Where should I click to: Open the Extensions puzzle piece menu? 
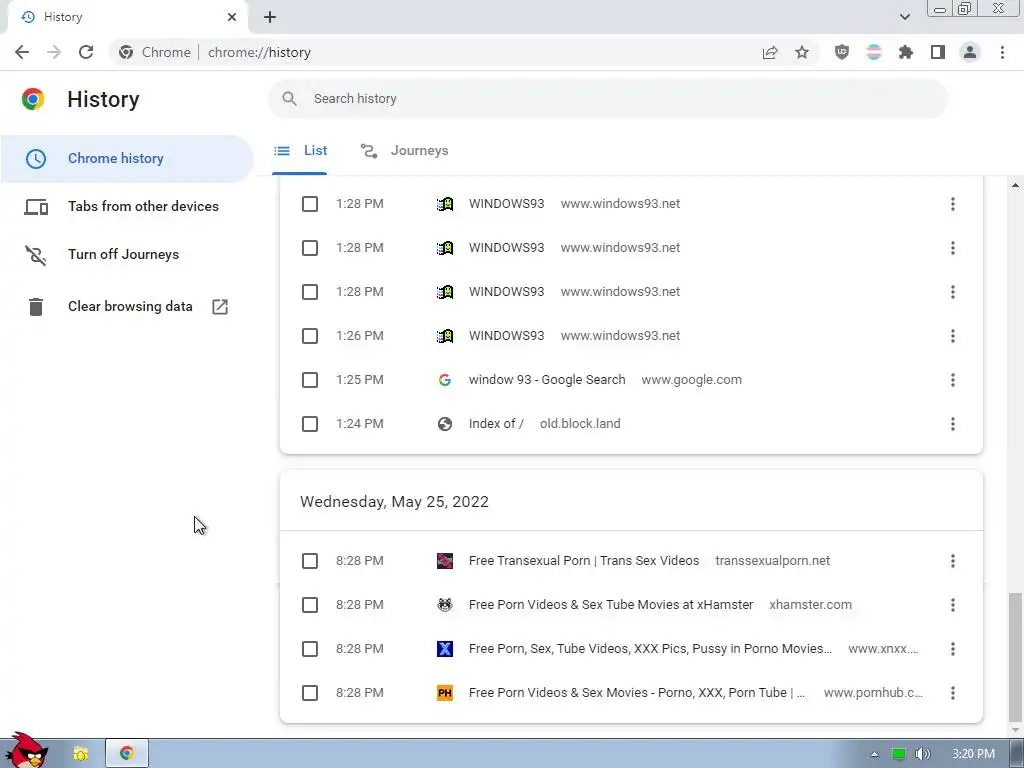[906, 52]
